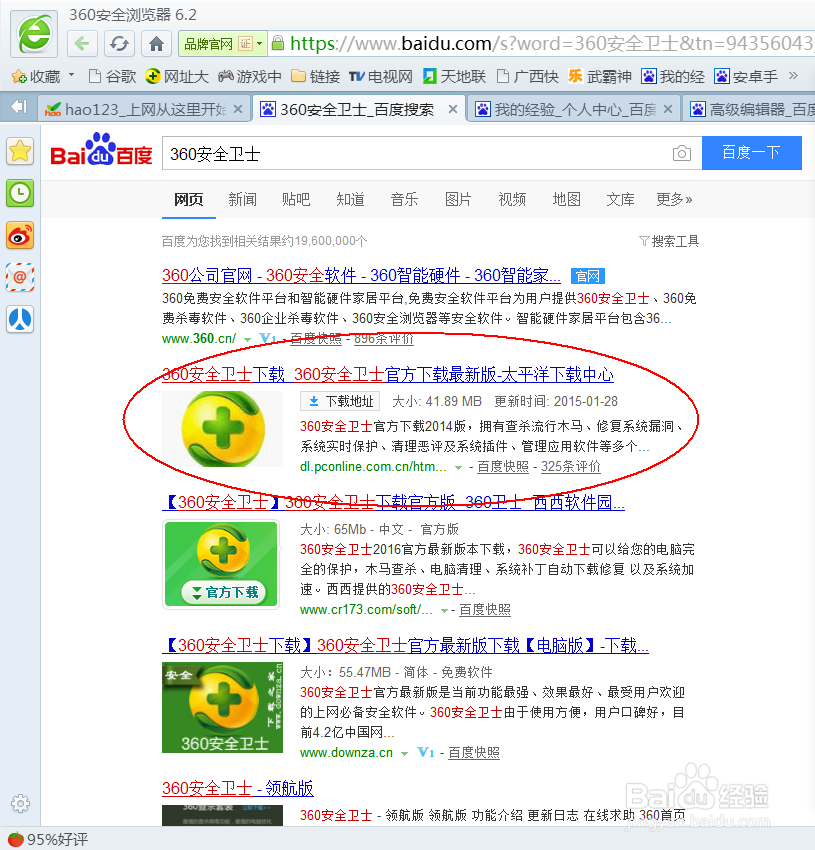Screen dimensions: 815x850
Task: Click the 官方下载 thumbnail image
Action: (x=221, y=564)
